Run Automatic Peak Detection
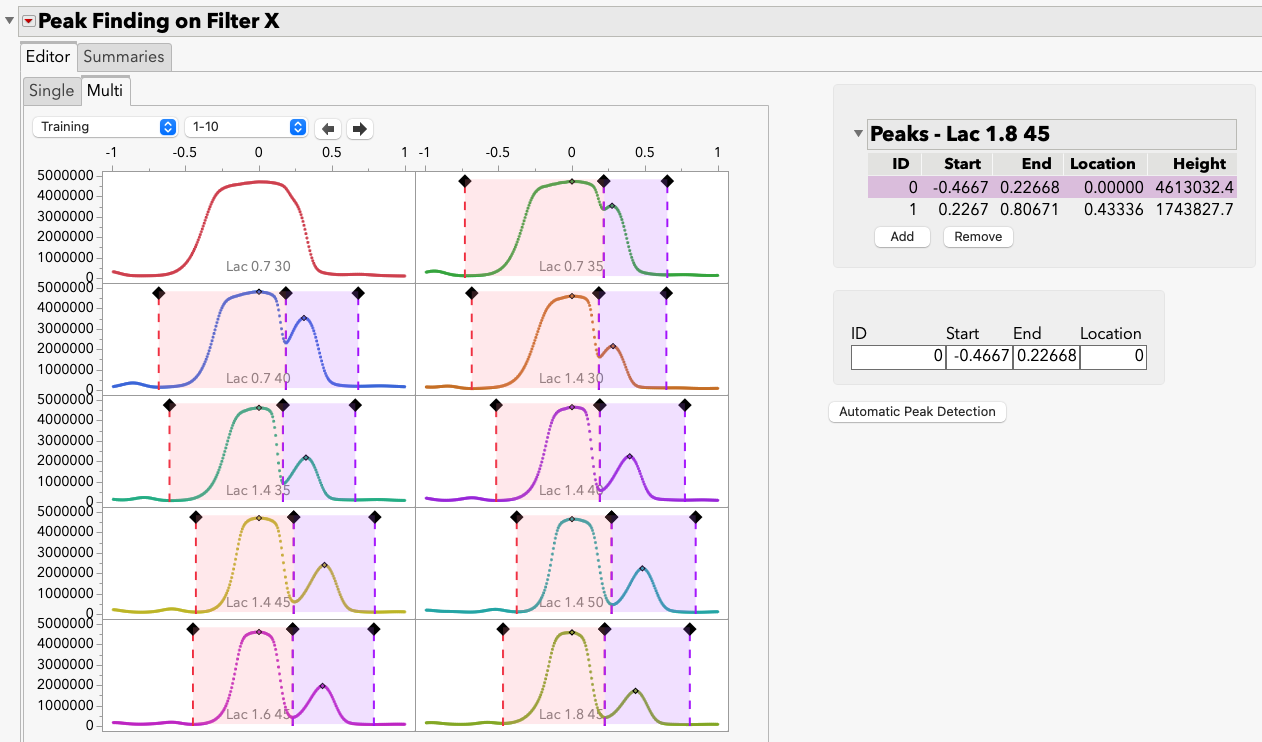This screenshot has width=1262, height=742. 916,412
